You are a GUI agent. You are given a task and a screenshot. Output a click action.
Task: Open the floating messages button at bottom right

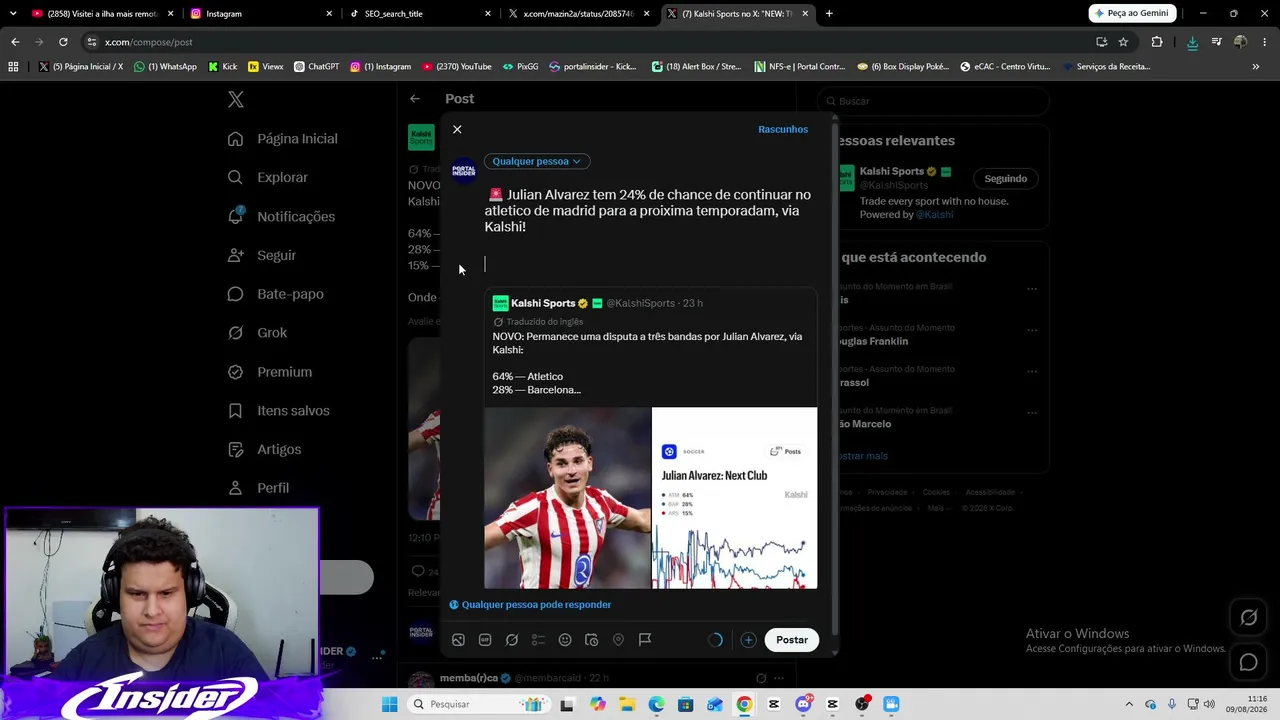pyautogui.click(x=1249, y=662)
